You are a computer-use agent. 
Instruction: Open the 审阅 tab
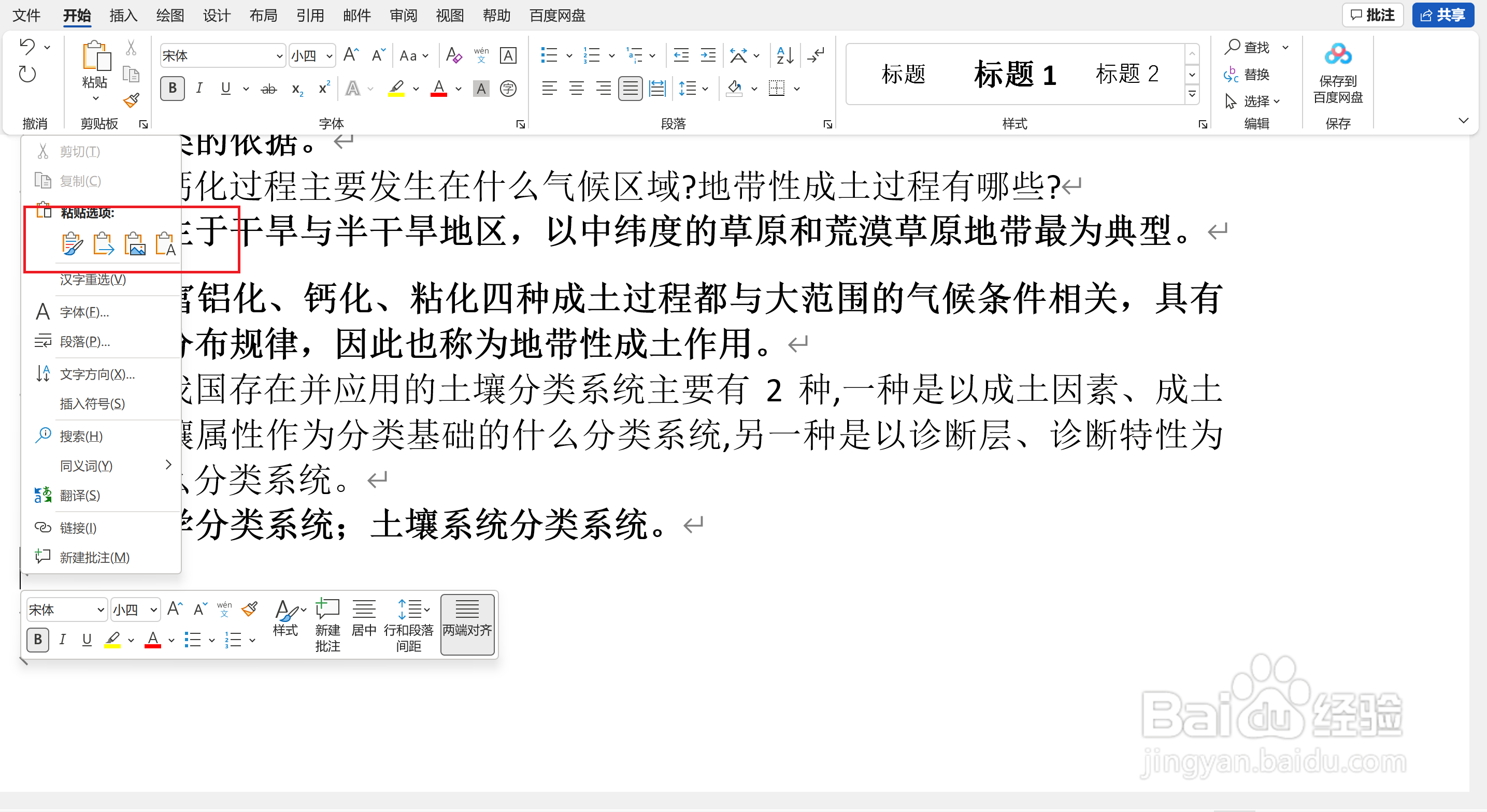(x=403, y=16)
